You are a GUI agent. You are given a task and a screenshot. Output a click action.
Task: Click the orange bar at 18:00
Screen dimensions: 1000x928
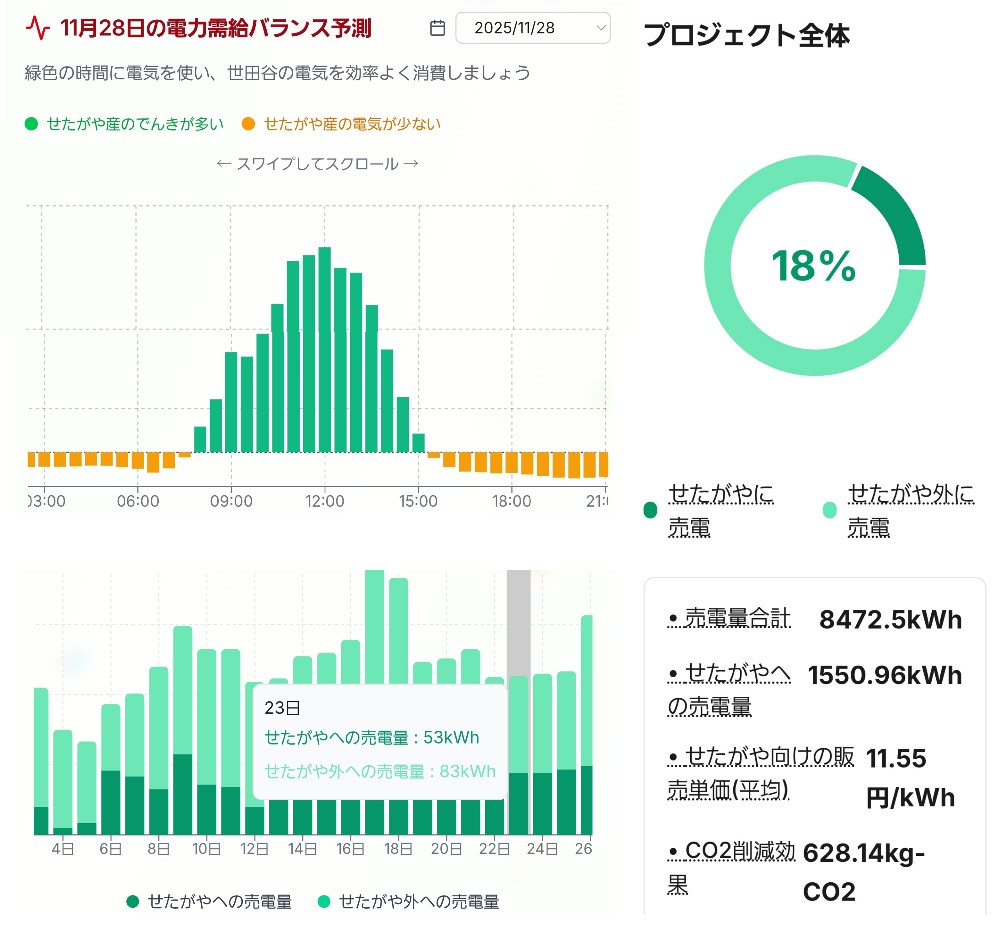click(511, 463)
